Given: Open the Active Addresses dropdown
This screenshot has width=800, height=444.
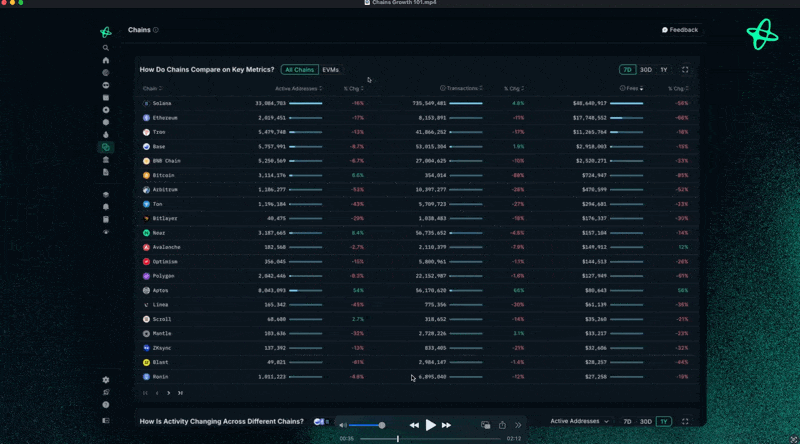Looking at the screenshot, I should tap(579, 422).
